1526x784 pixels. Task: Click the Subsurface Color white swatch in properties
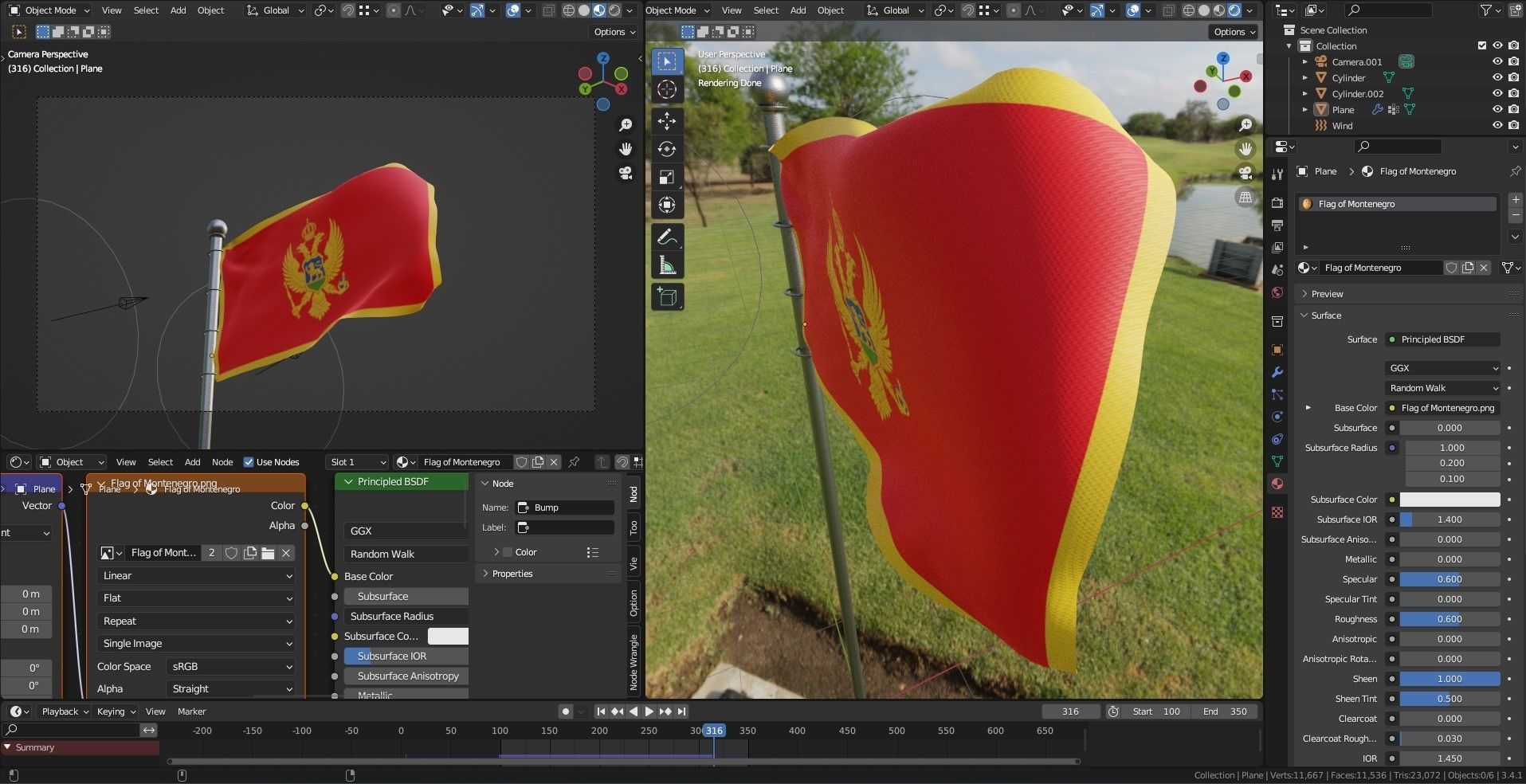1450,500
